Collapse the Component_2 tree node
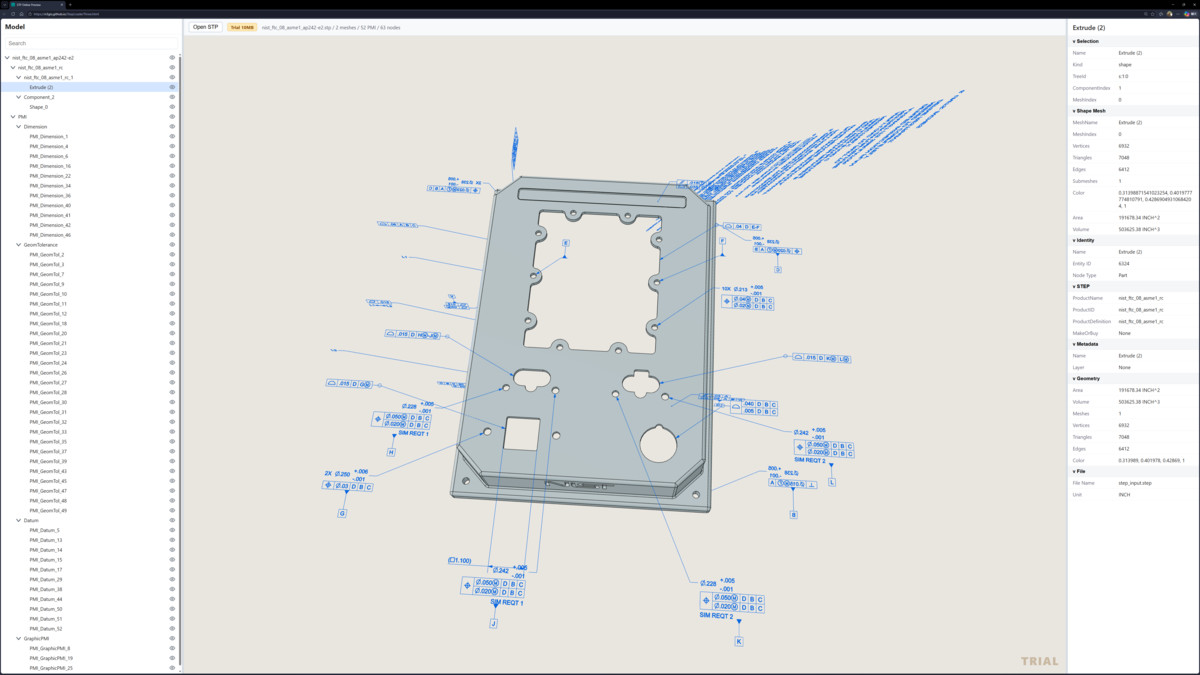Image resolution: width=1200 pixels, height=675 pixels. coord(19,97)
